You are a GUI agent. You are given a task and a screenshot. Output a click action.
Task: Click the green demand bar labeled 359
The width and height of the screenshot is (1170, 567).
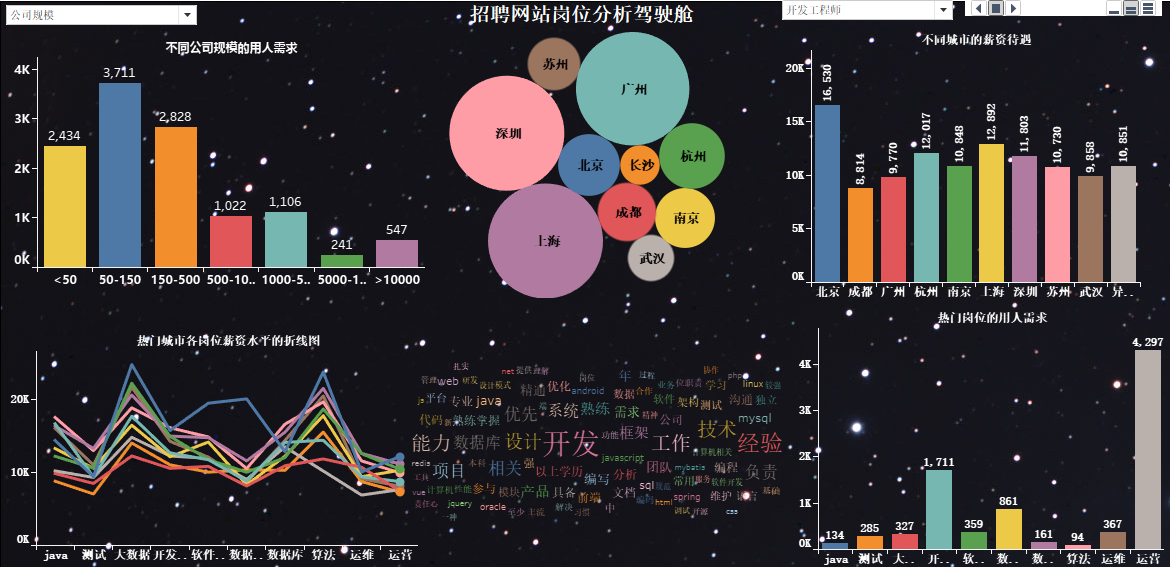point(974,541)
